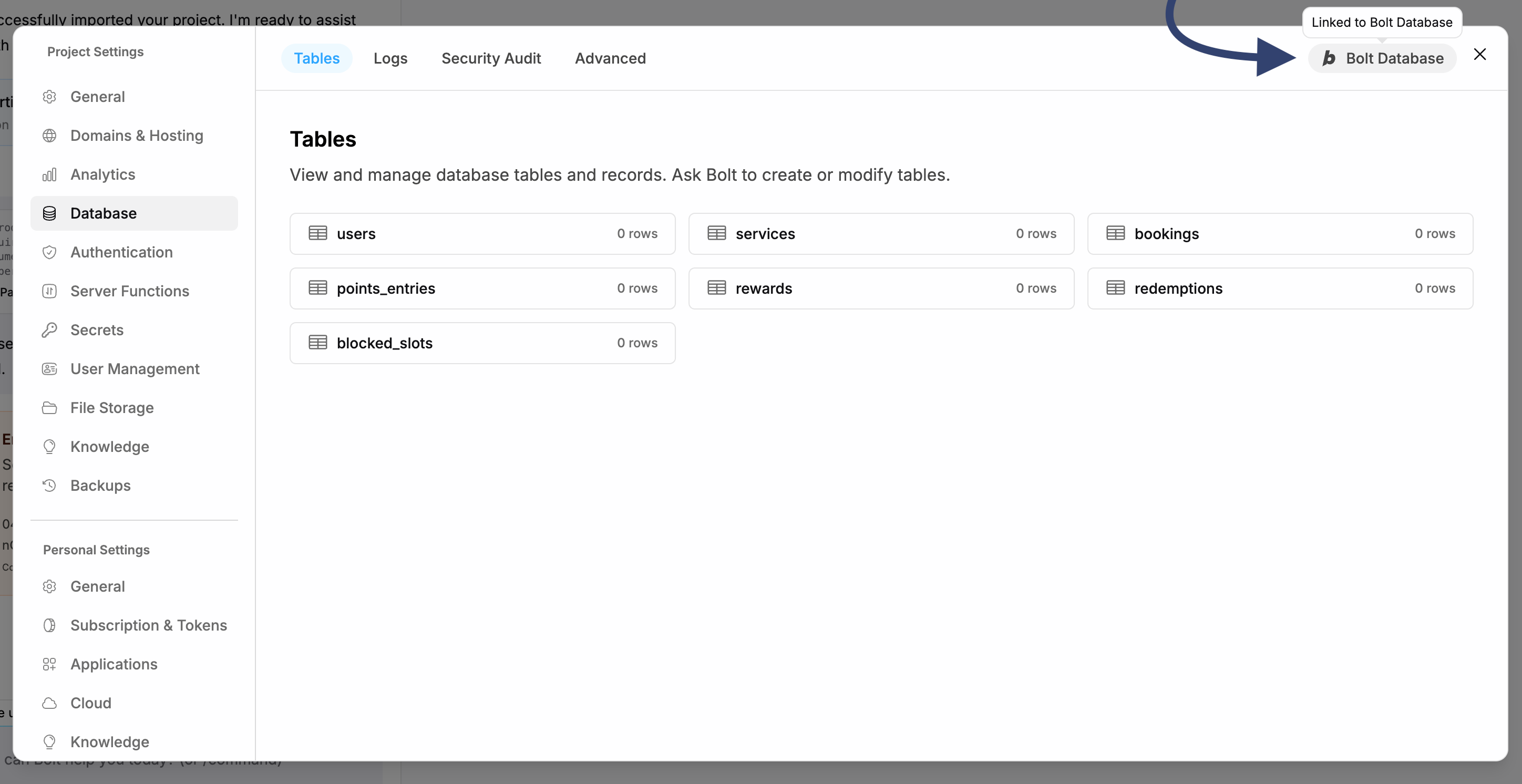This screenshot has width=1522, height=784.
Task: Select the Cloud icon under Personal Settings
Action: point(49,703)
